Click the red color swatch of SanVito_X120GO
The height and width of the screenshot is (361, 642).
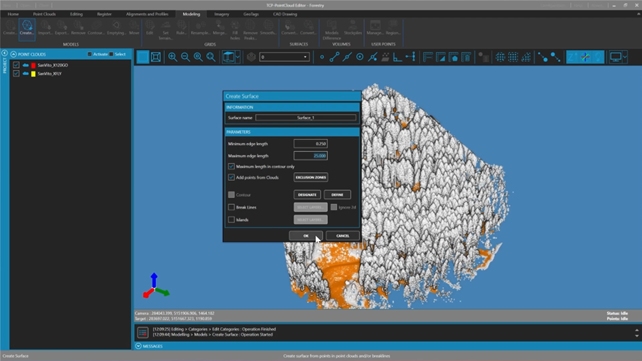[x=34, y=65]
